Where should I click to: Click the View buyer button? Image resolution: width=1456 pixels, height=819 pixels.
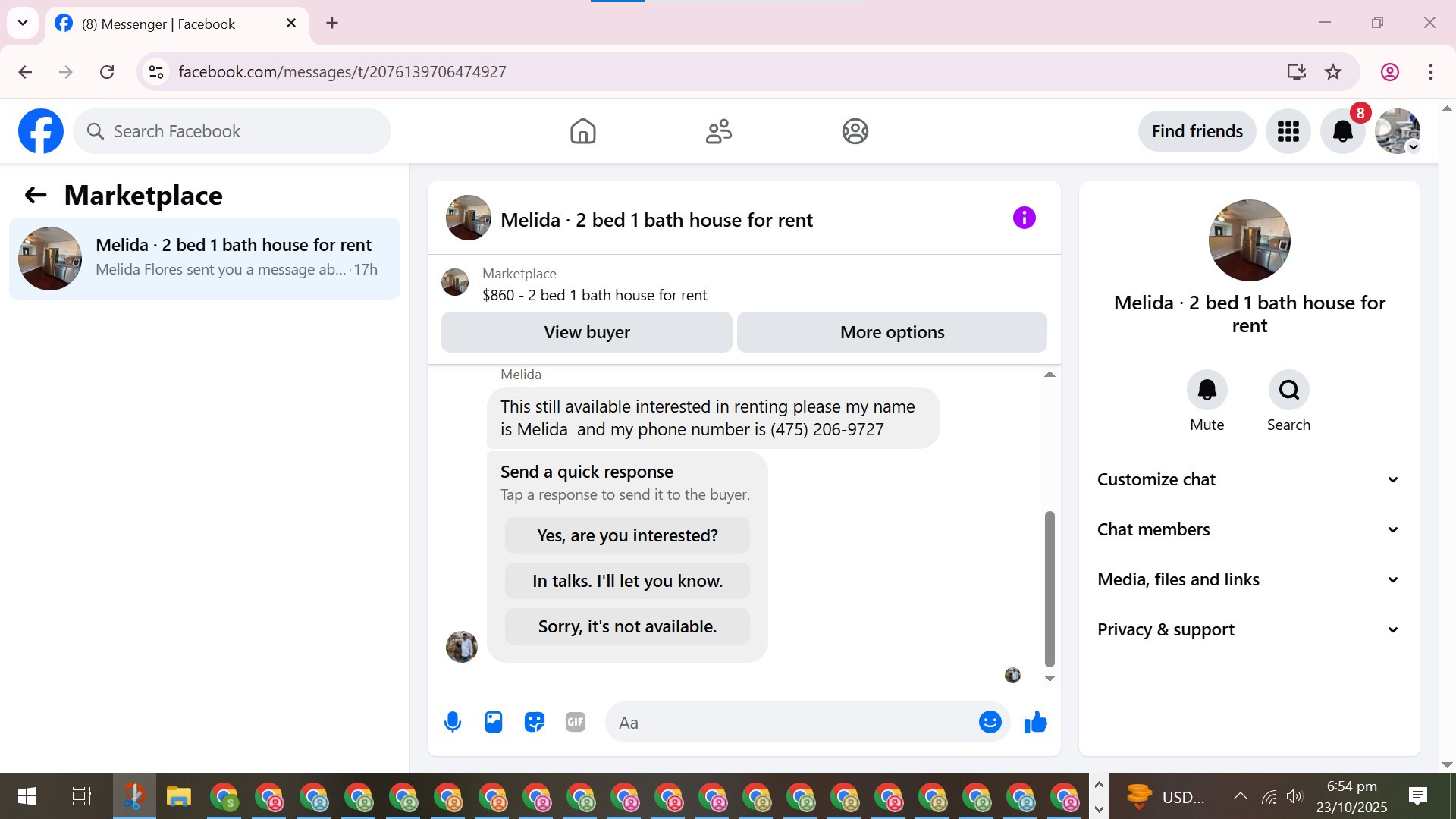(586, 332)
